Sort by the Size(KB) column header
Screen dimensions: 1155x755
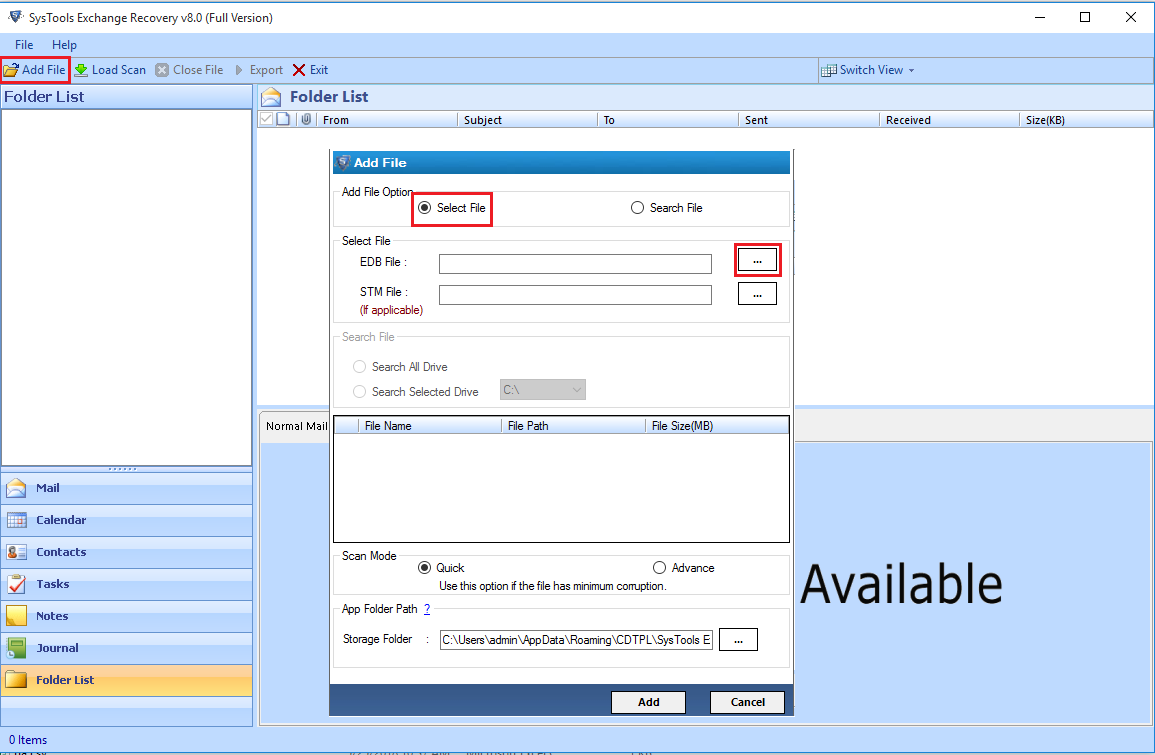1086,120
